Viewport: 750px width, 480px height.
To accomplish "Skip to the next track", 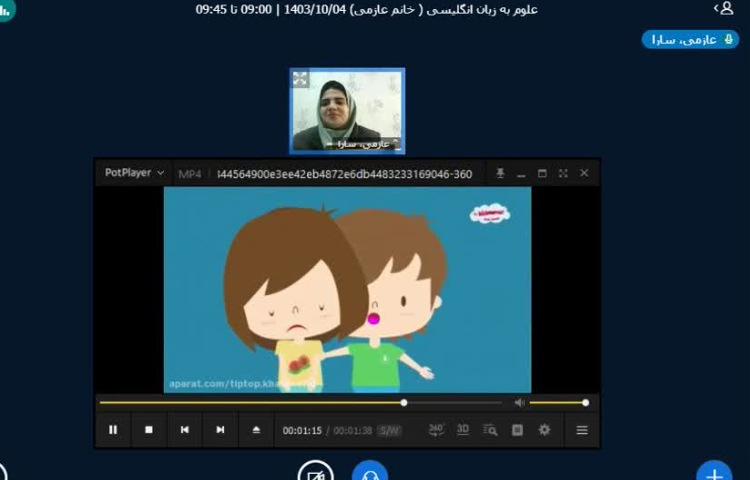I will (220, 430).
